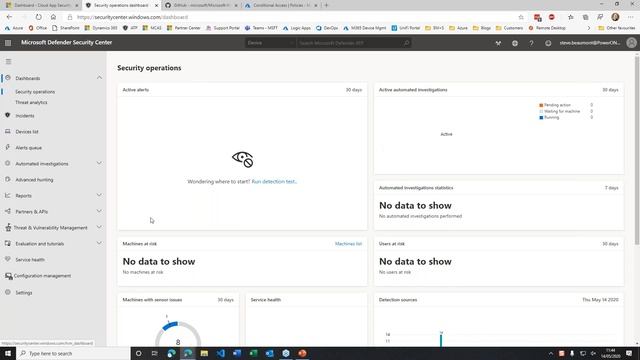640x360 pixels.
Task: Click the Advanced hunting icon
Action: click(7, 180)
